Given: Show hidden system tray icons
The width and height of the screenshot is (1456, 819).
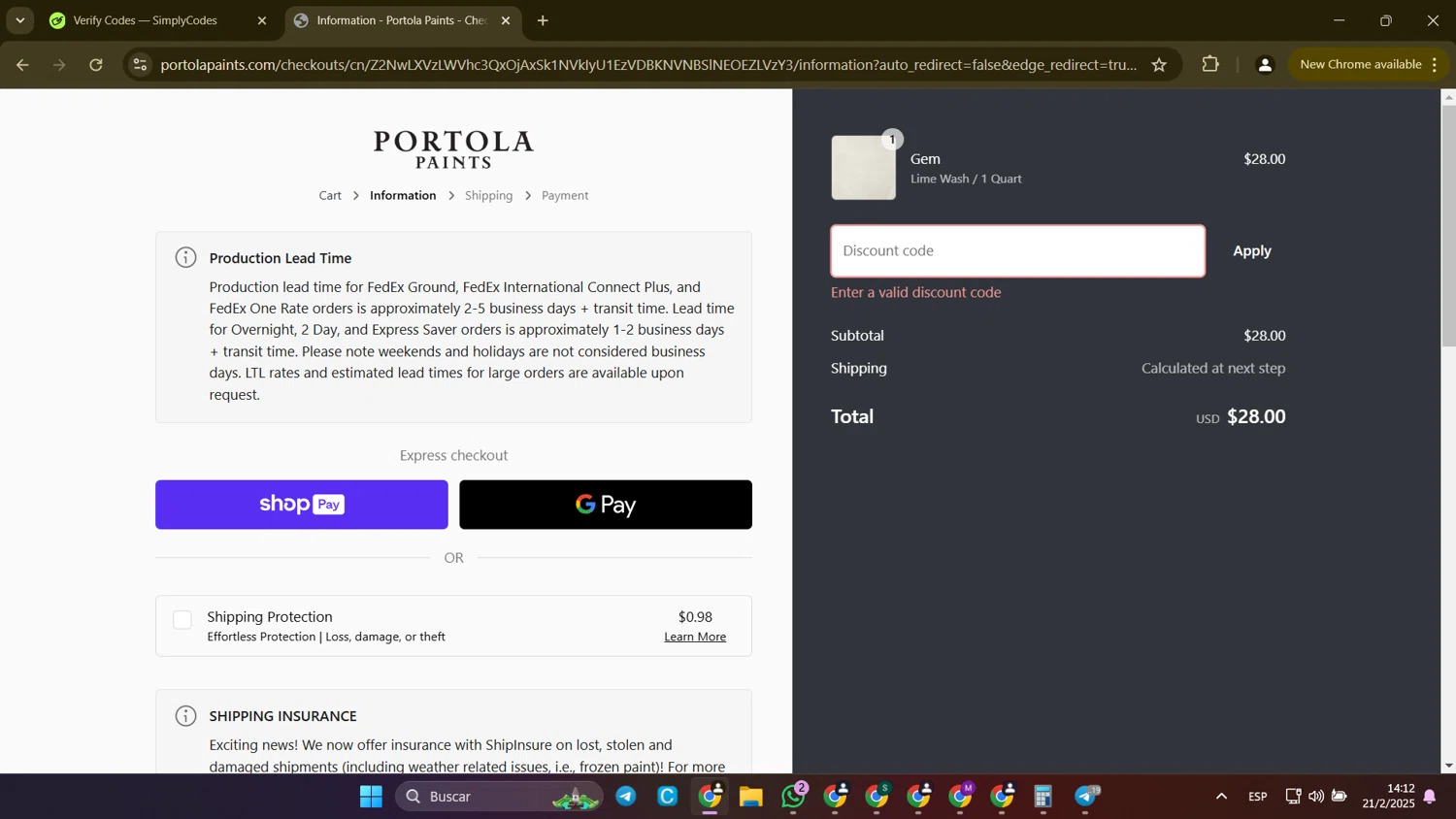Looking at the screenshot, I should click(1221, 797).
